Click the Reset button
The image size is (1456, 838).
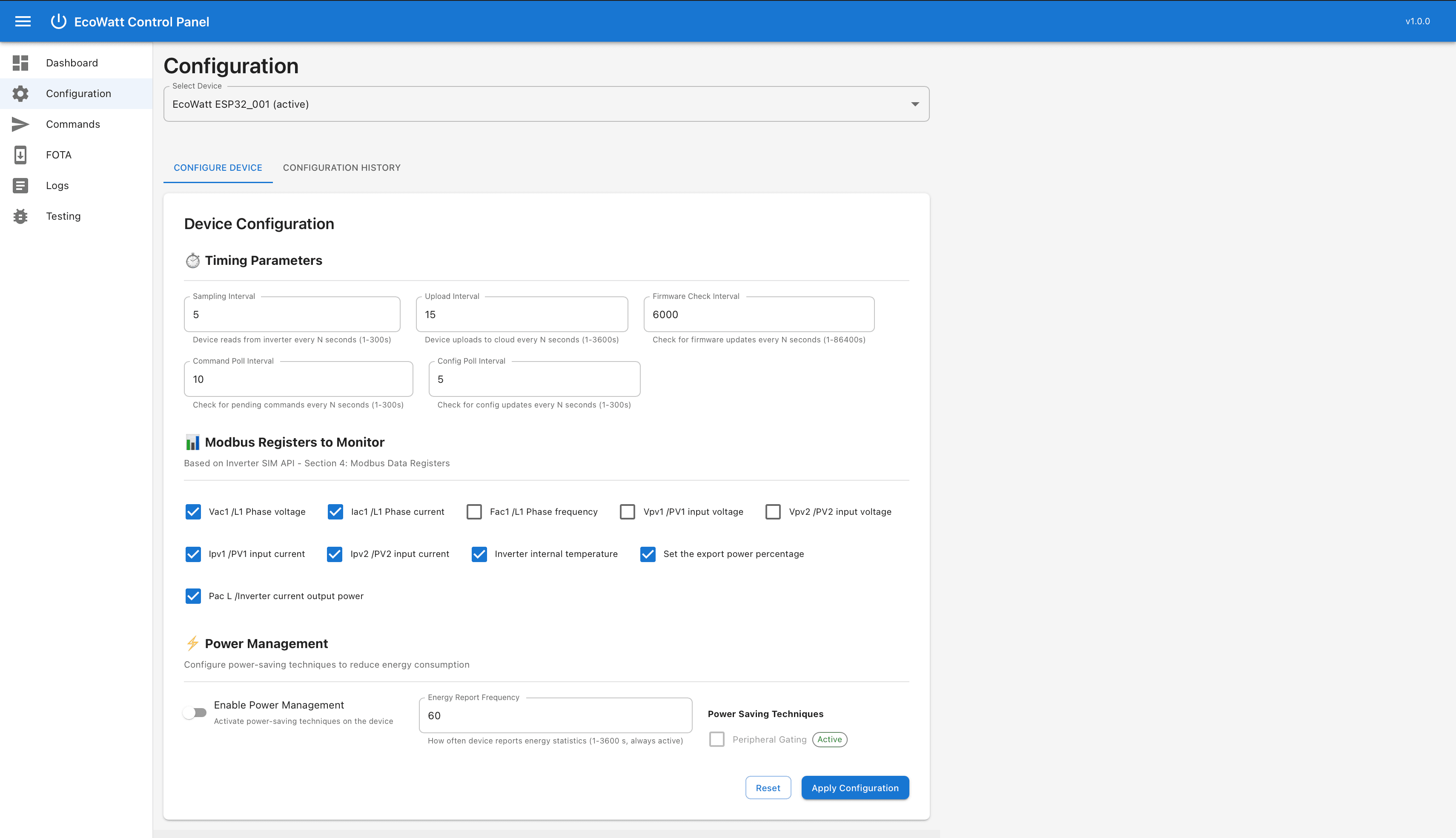[768, 788]
